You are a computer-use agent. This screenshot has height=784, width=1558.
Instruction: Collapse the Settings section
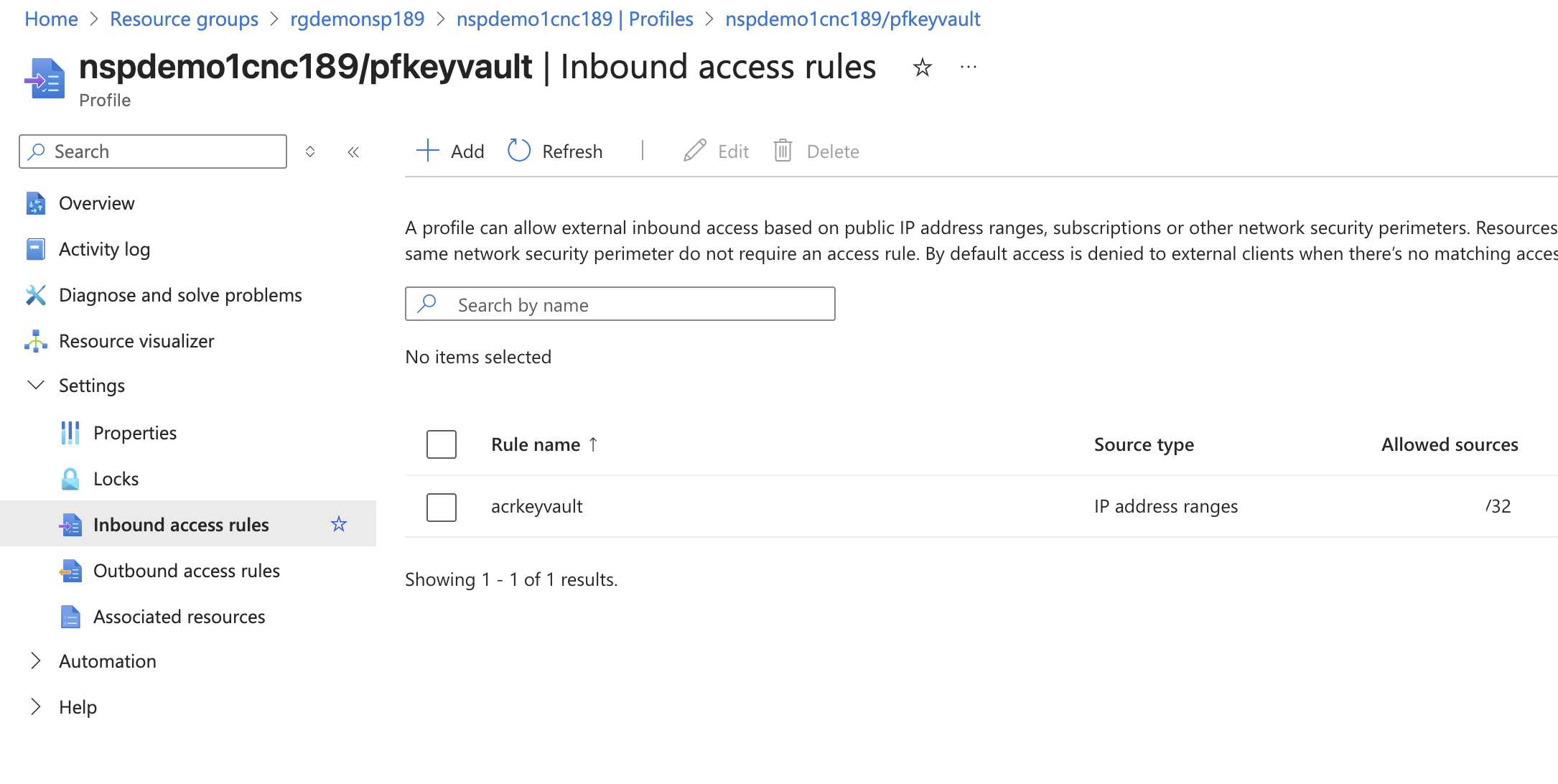pyautogui.click(x=36, y=386)
